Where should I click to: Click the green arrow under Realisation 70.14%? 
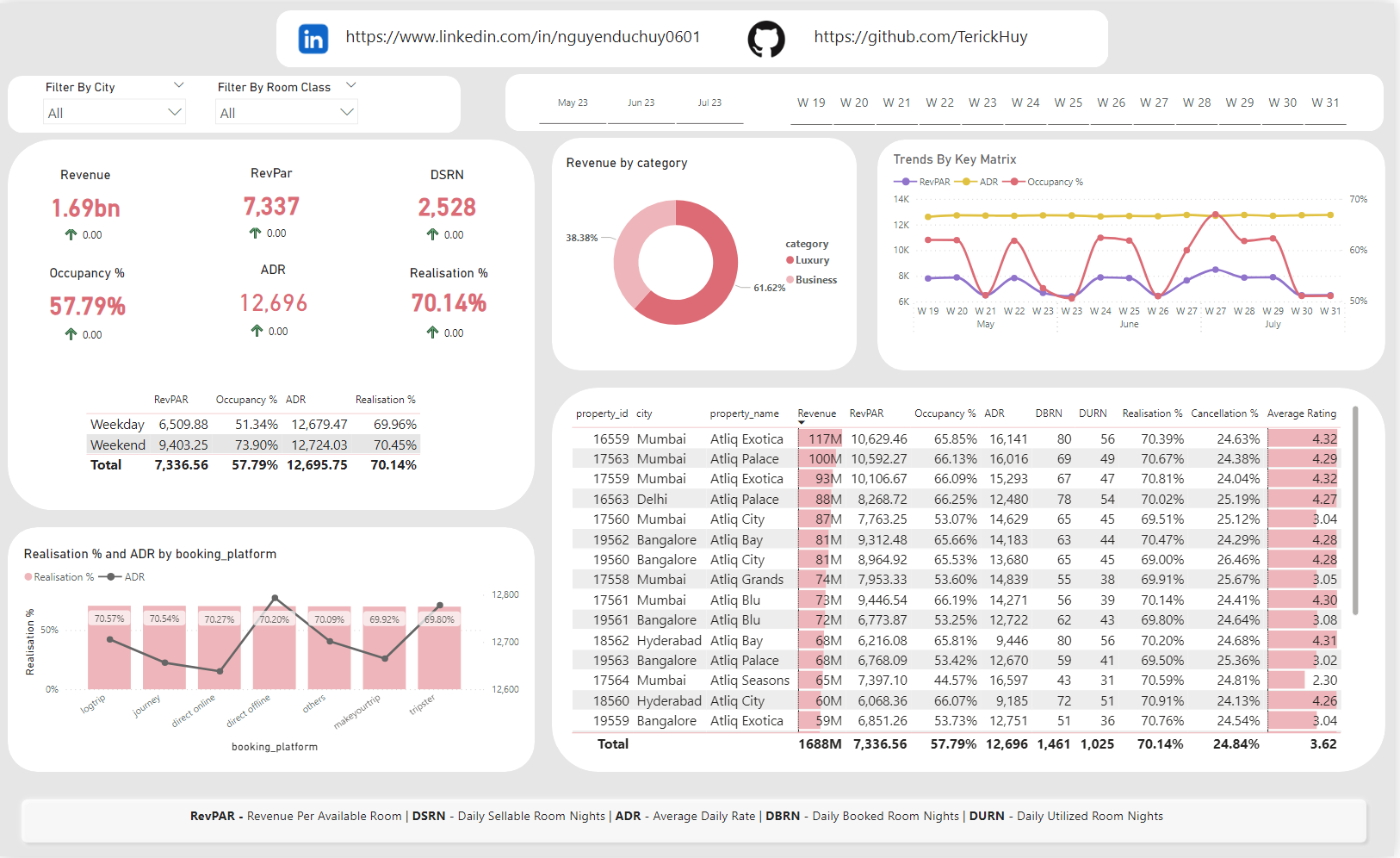(x=432, y=333)
